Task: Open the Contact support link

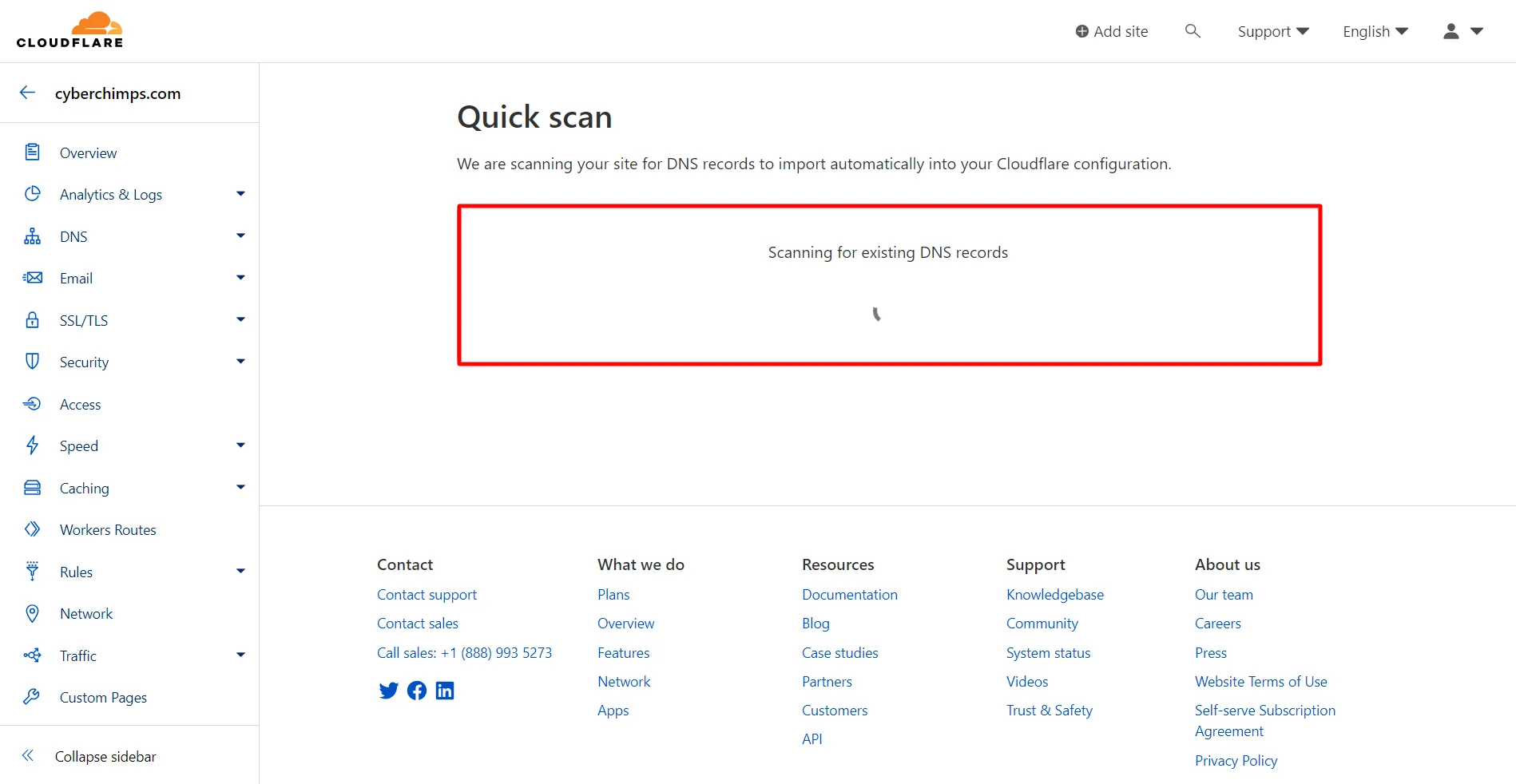Action: pyautogui.click(x=427, y=595)
